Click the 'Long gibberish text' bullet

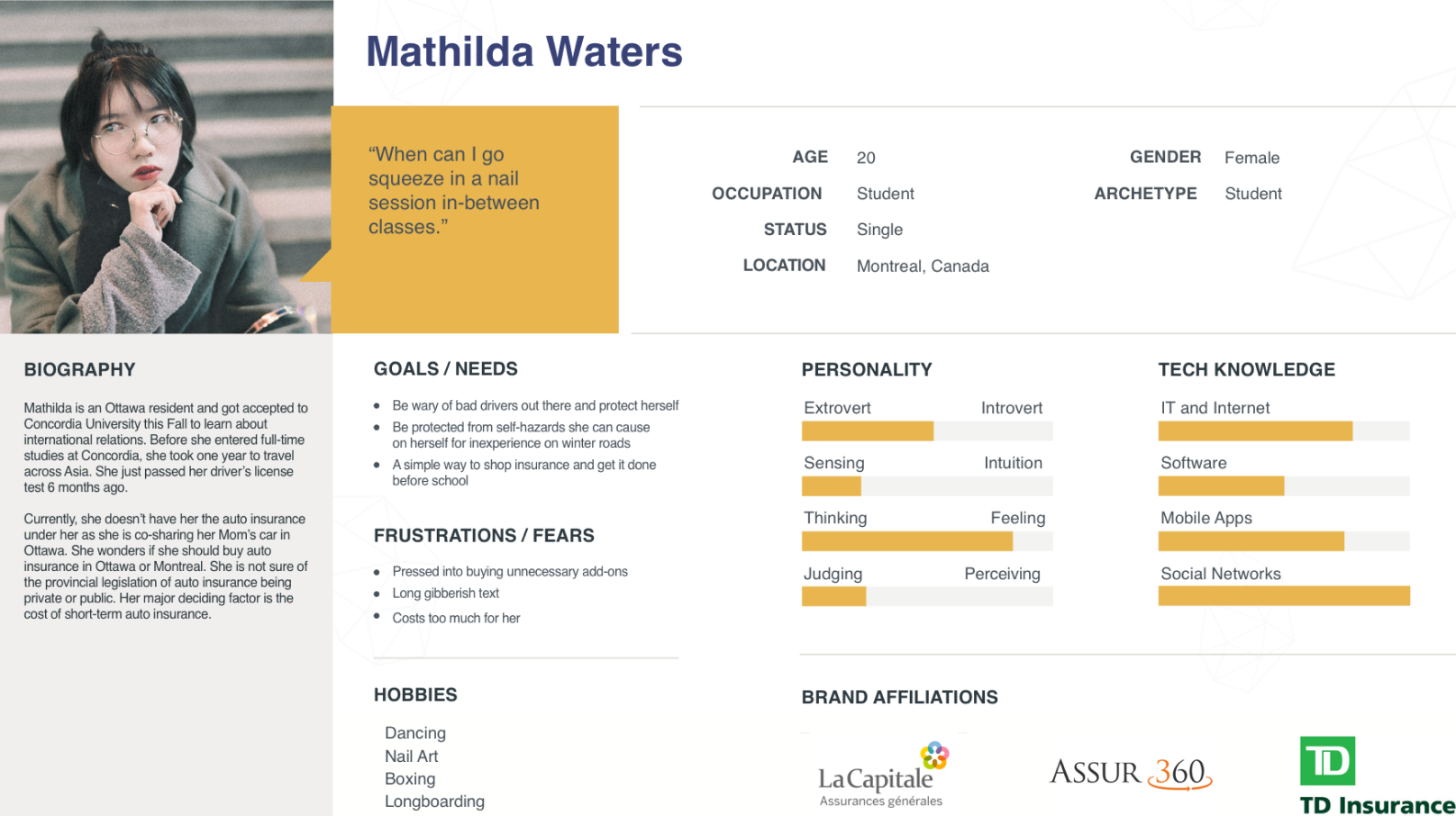[445, 594]
